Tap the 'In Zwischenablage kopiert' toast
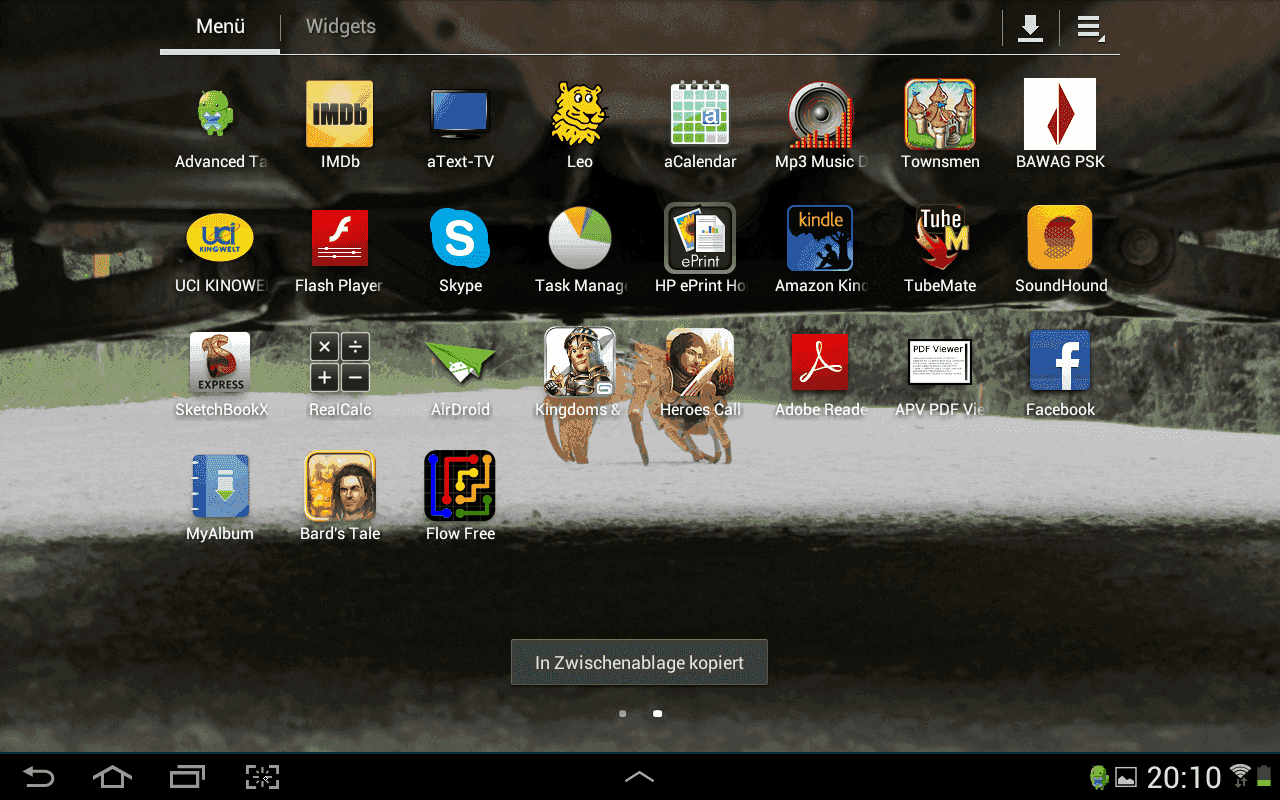Image resolution: width=1280 pixels, height=800 pixels. 639,662
